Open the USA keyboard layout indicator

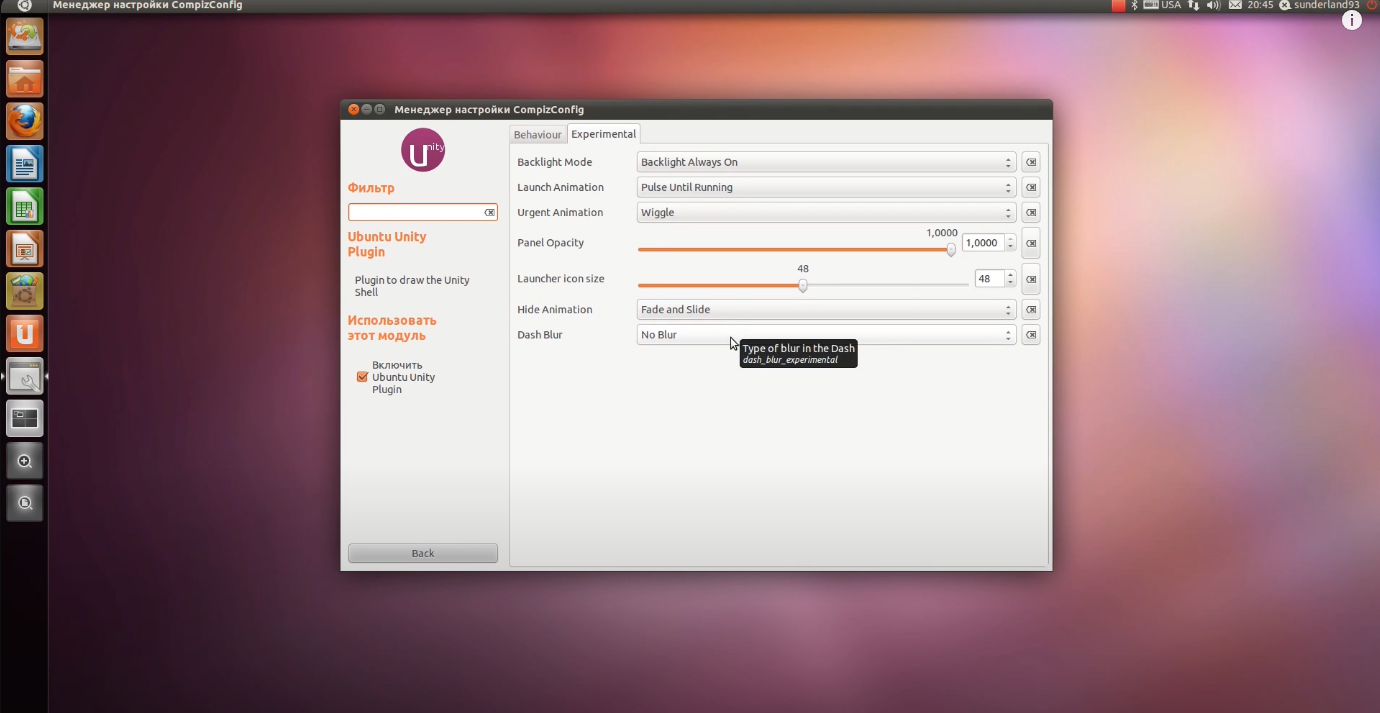pos(1162,5)
